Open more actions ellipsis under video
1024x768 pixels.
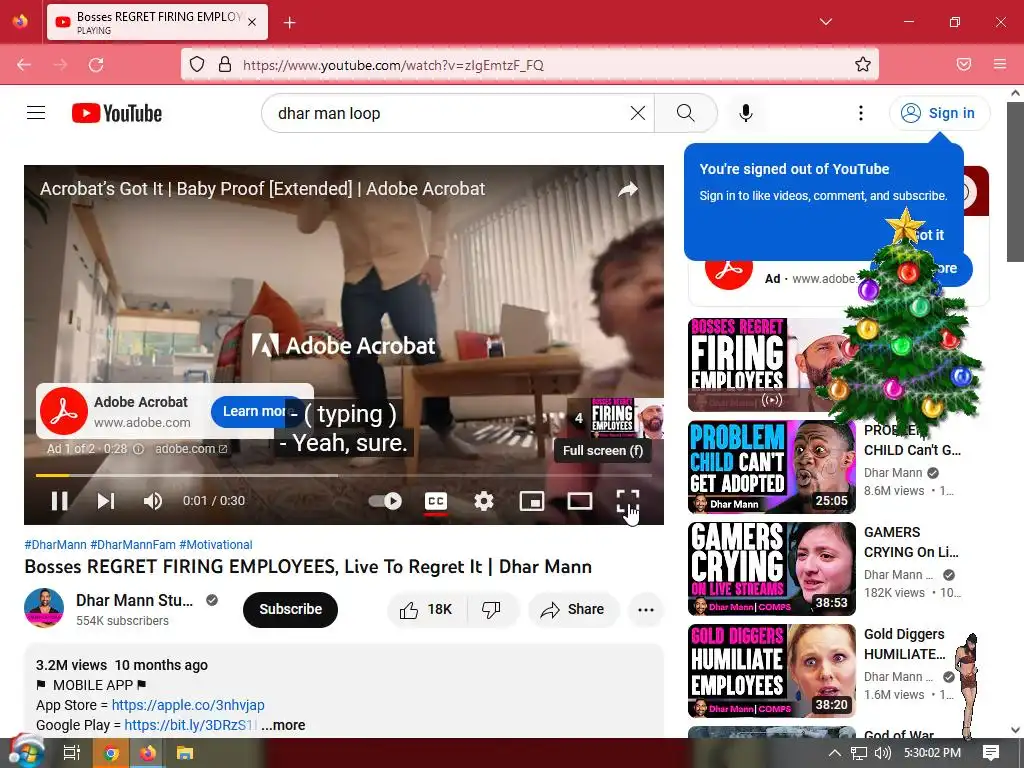tap(646, 609)
